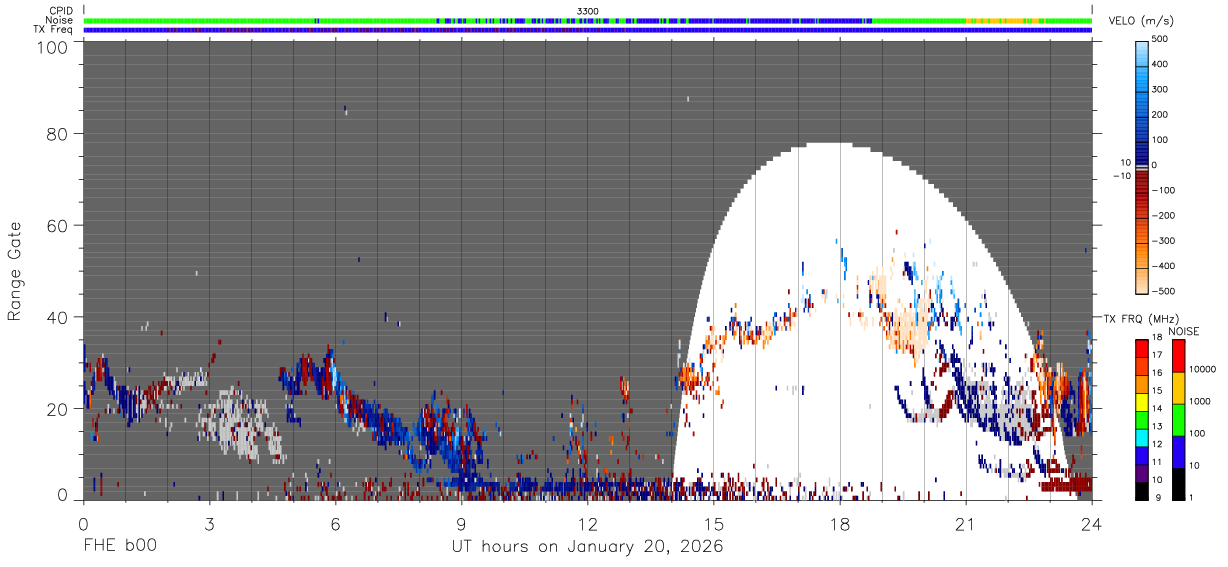Click the 60 tick on Range Gate axis
This screenshot has width=1228, height=567.
click(x=57, y=226)
